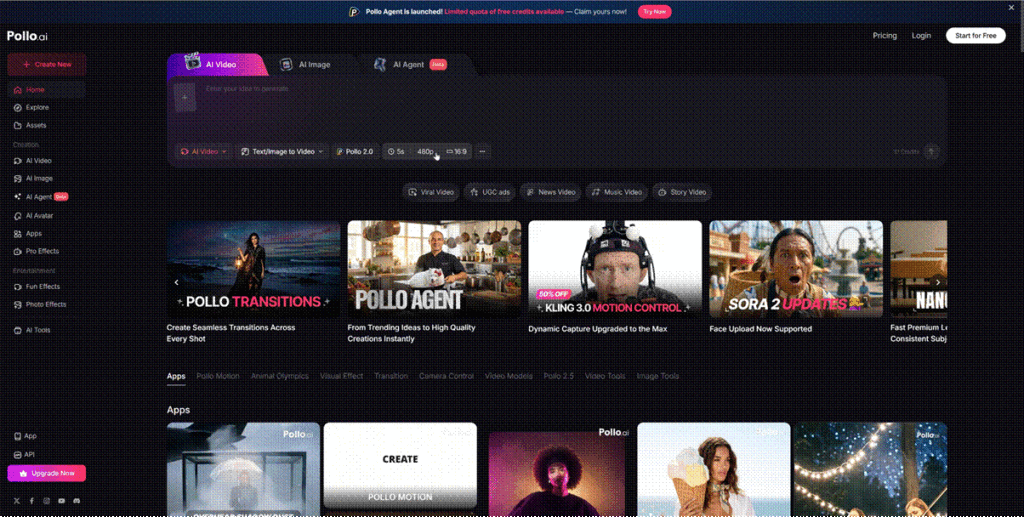Click the Try Now banner button
This screenshot has height=517, width=1024.
click(654, 12)
